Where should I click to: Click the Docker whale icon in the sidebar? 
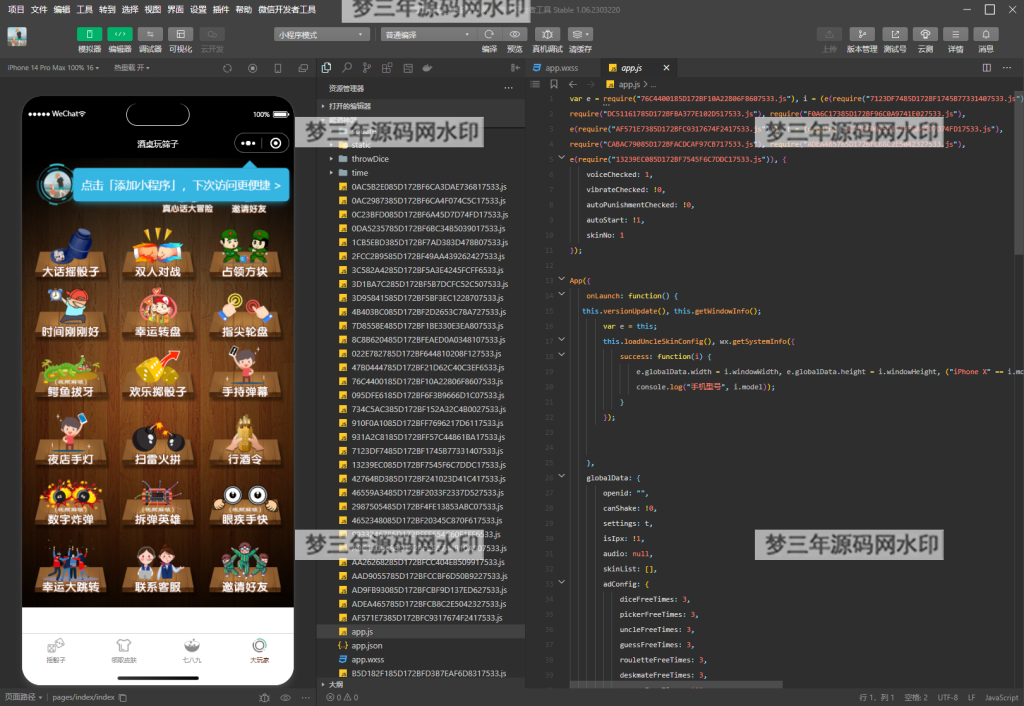[428, 68]
